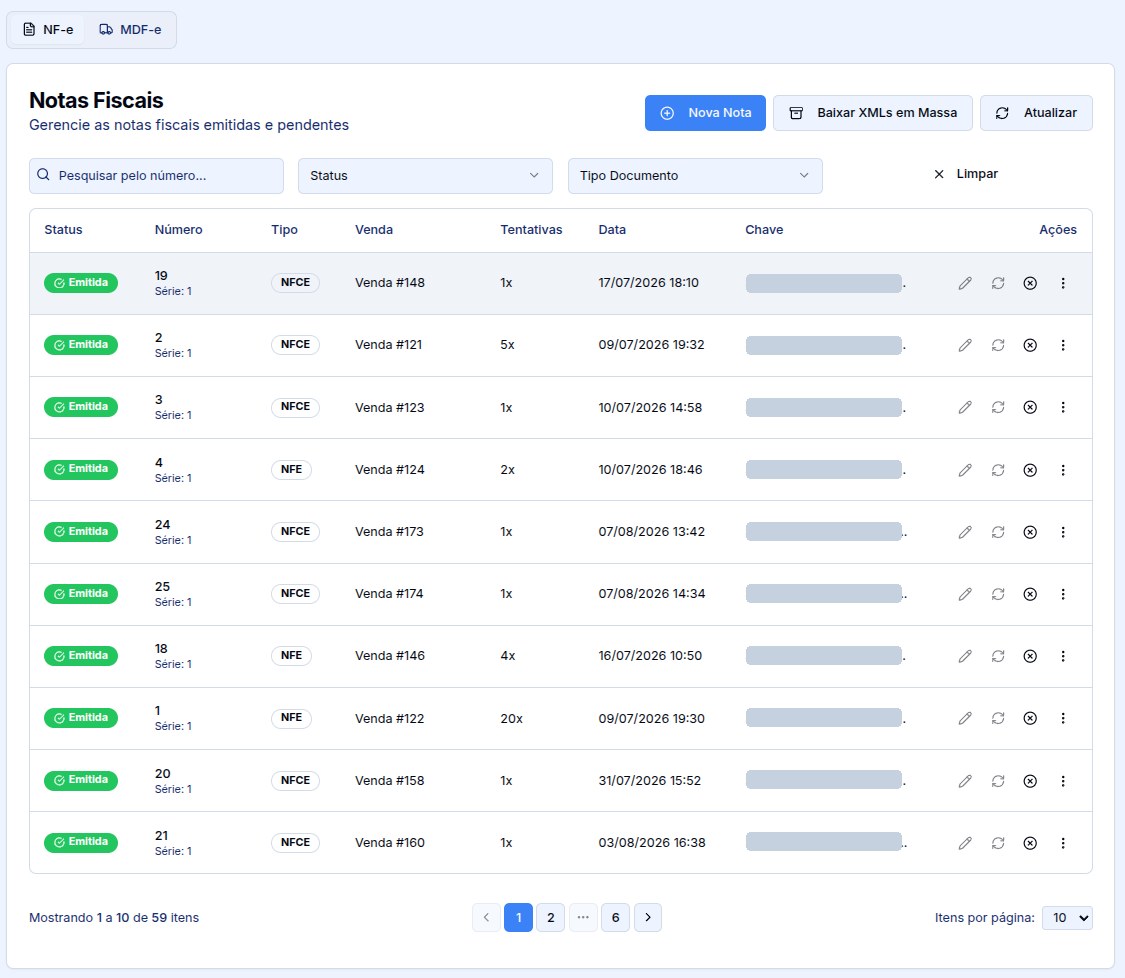
Task: Refresh icon in Venda #160 row
Action: click(998, 843)
